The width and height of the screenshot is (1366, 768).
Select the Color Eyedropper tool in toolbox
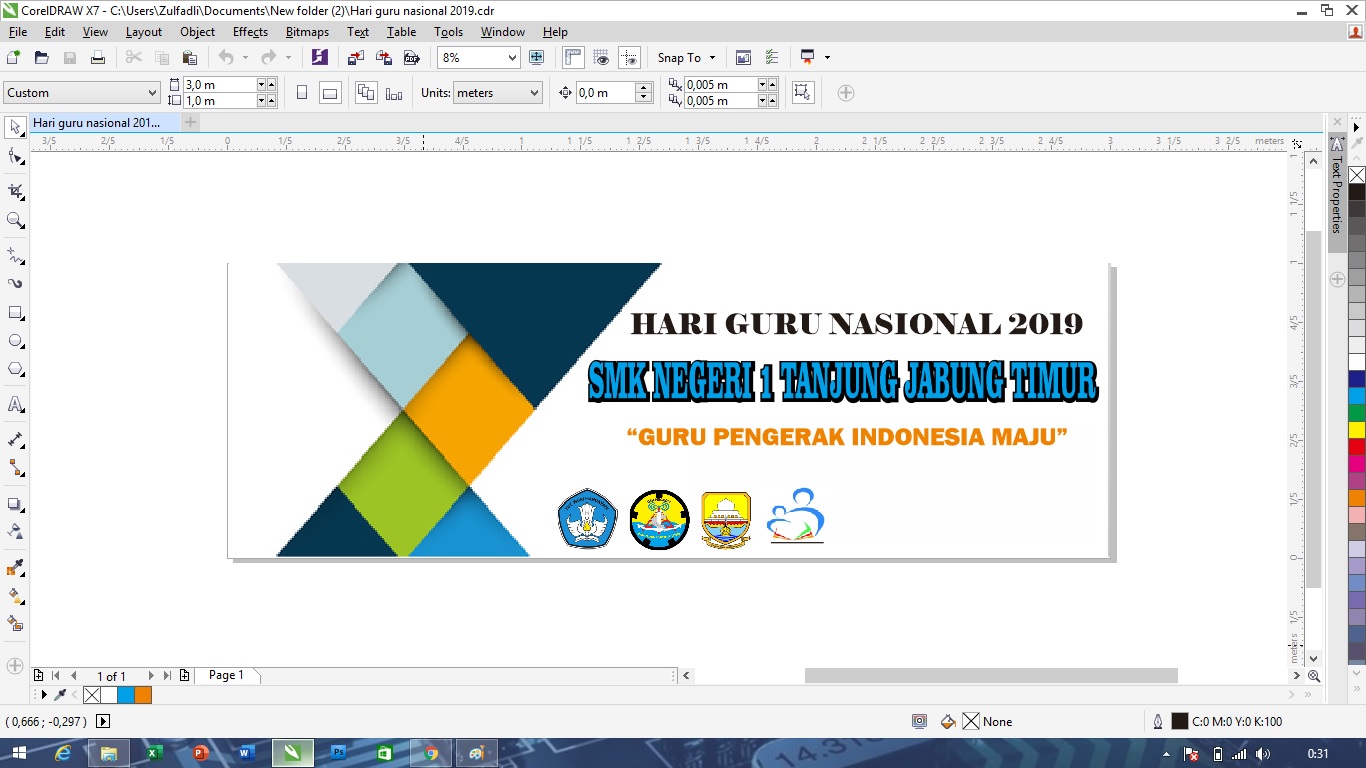click(x=16, y=567)
